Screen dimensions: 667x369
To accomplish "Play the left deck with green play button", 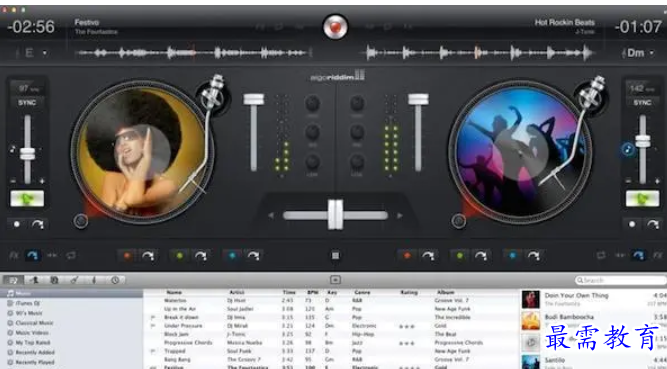I will [x=27, y=198].
